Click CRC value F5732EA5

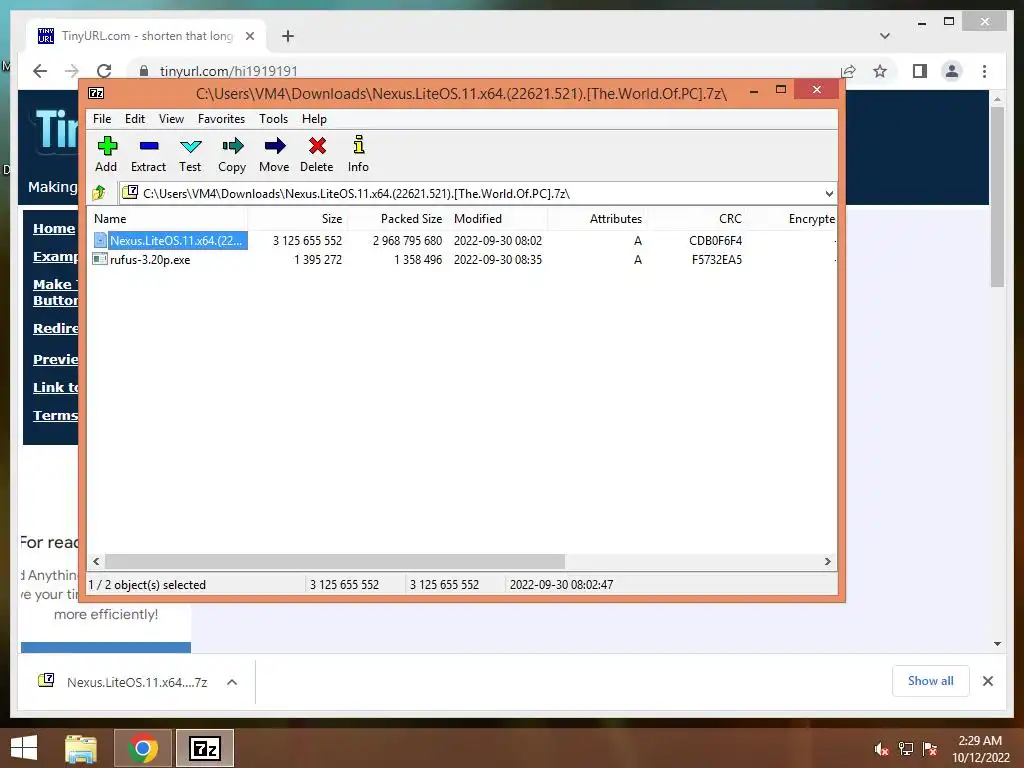point(716,260)
